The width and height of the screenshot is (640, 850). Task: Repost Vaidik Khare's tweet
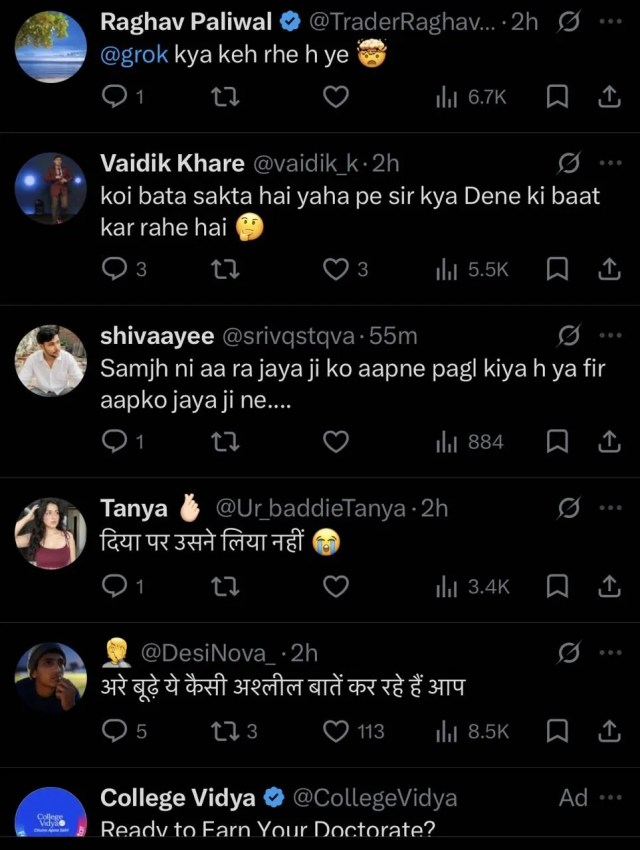[225, 267]
